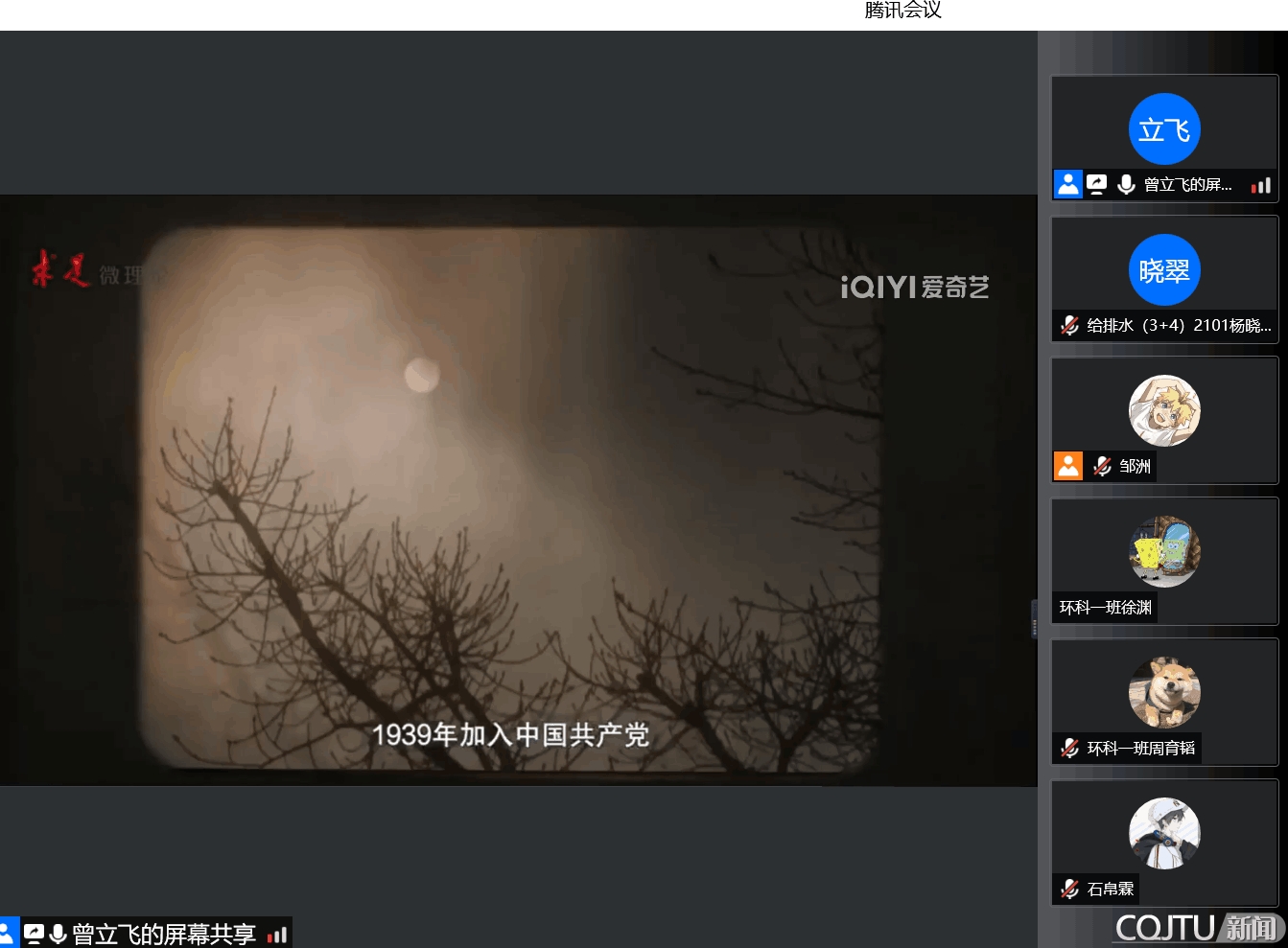Select 环科一班周育韬's Shiba dog avatar
Screen dimensions: 1288x948
coord(1164,693)
